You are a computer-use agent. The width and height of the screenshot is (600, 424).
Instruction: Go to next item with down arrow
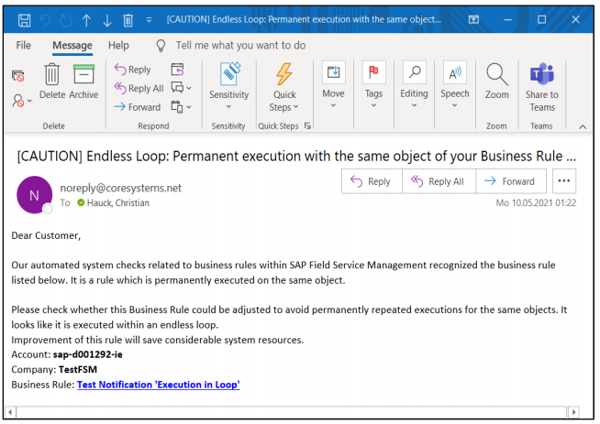click(x=107, y=20)
